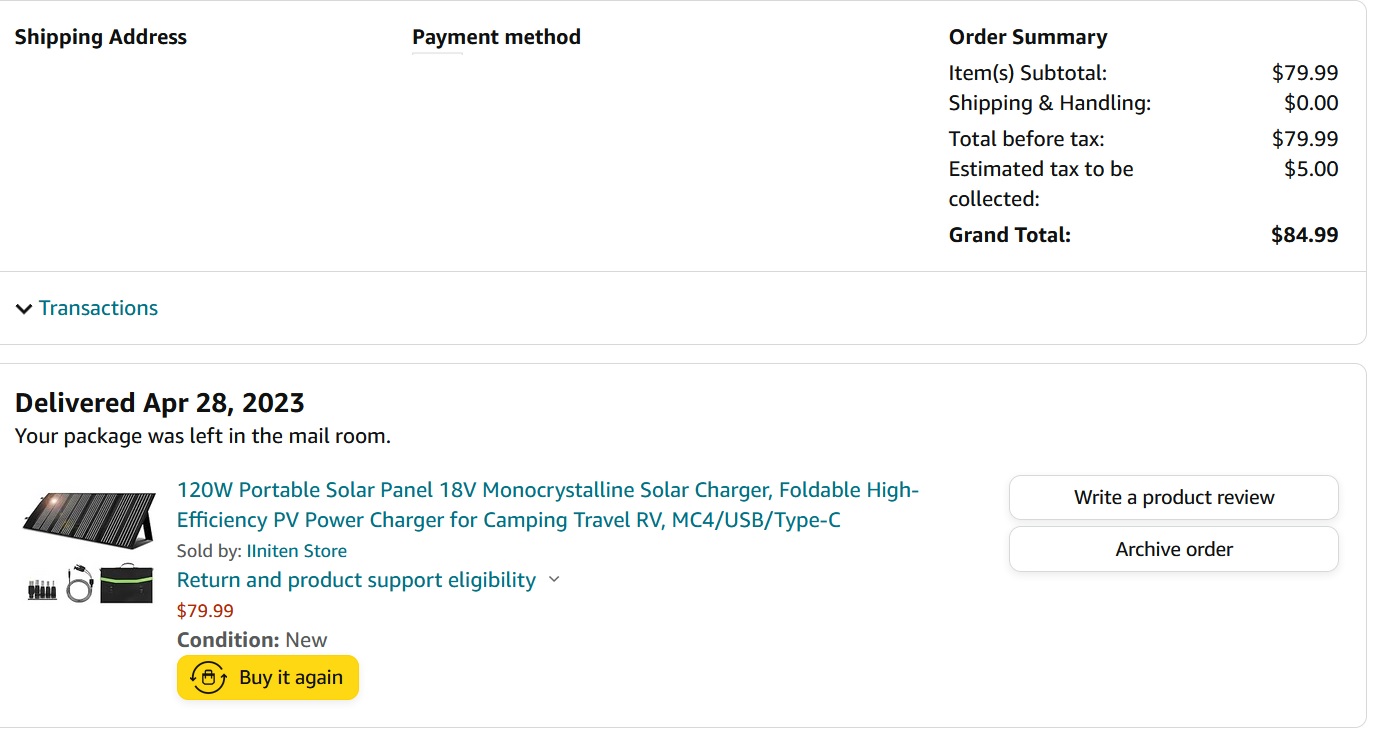The height and width of the screenshot is (730, 1385).
Task: Open the 120W Portable Solar Panel product title
Action: click(548, 505)
